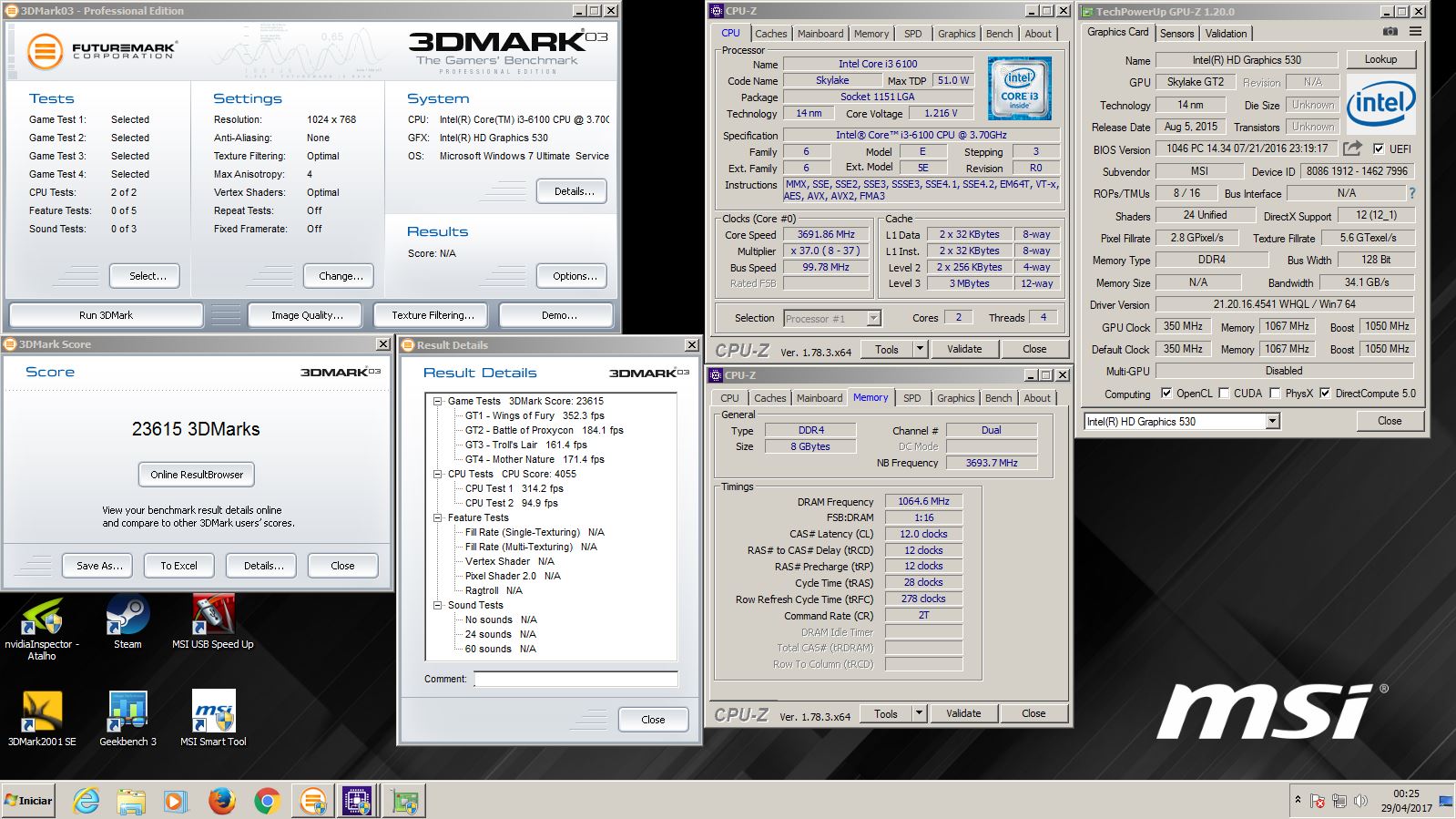
Task: Click Change settings button in 3DMark03
Action: 341,275
